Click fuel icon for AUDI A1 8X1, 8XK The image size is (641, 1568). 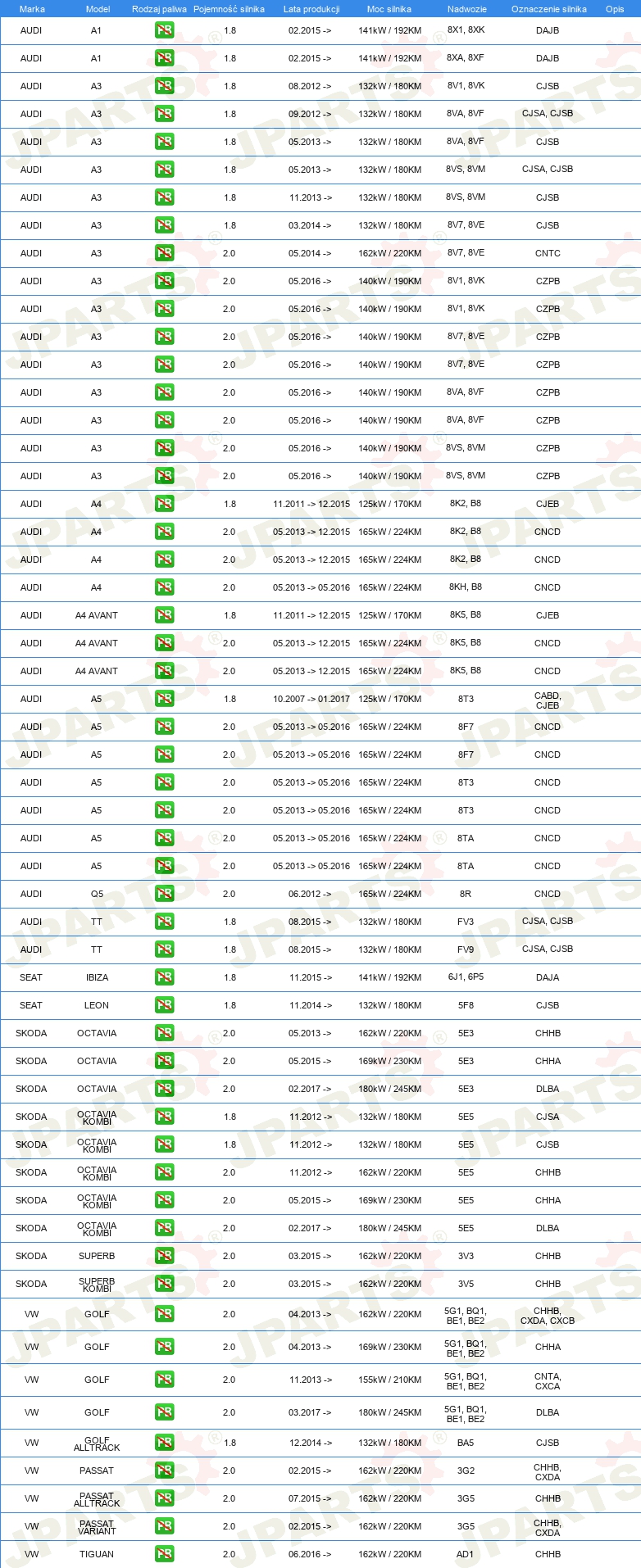164,30
